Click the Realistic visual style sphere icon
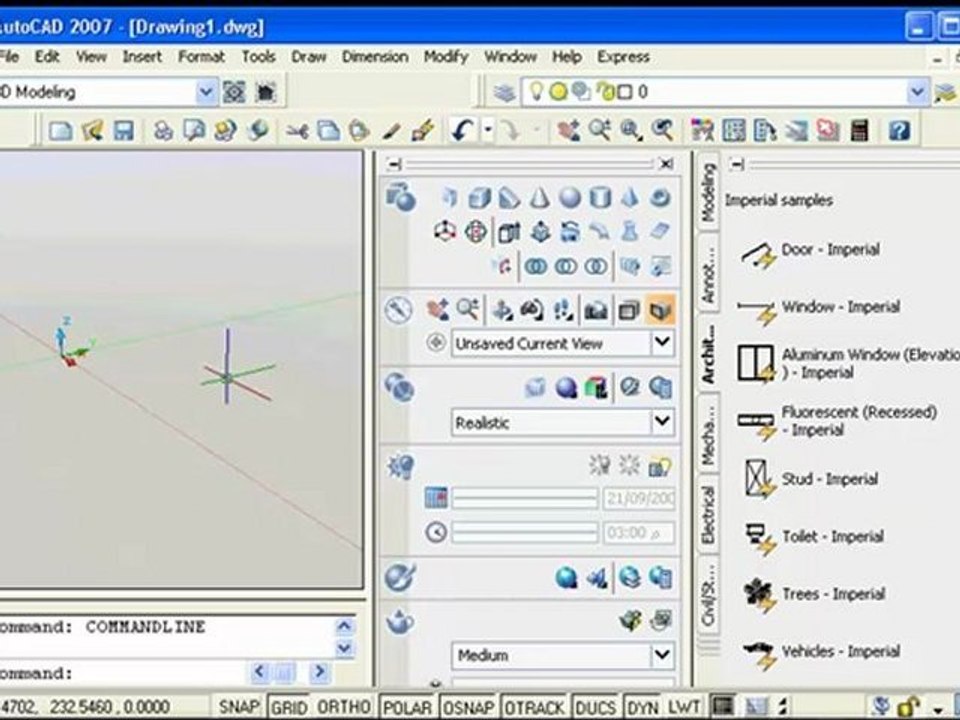The image size is (960, 720). (x=566, y=387)
